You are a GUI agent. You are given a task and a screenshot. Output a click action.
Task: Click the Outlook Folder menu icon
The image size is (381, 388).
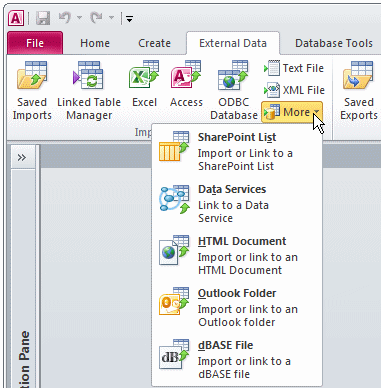click(x=174, y=301)
